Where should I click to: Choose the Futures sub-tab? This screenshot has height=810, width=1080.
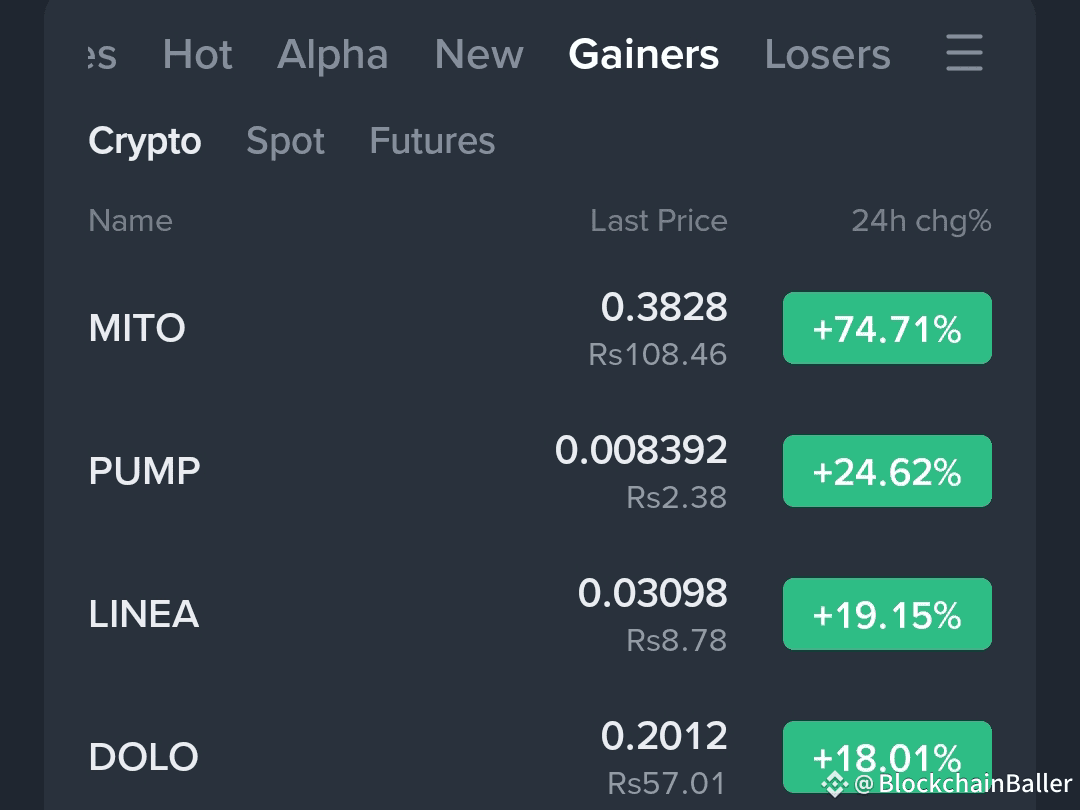coord(432,141)
